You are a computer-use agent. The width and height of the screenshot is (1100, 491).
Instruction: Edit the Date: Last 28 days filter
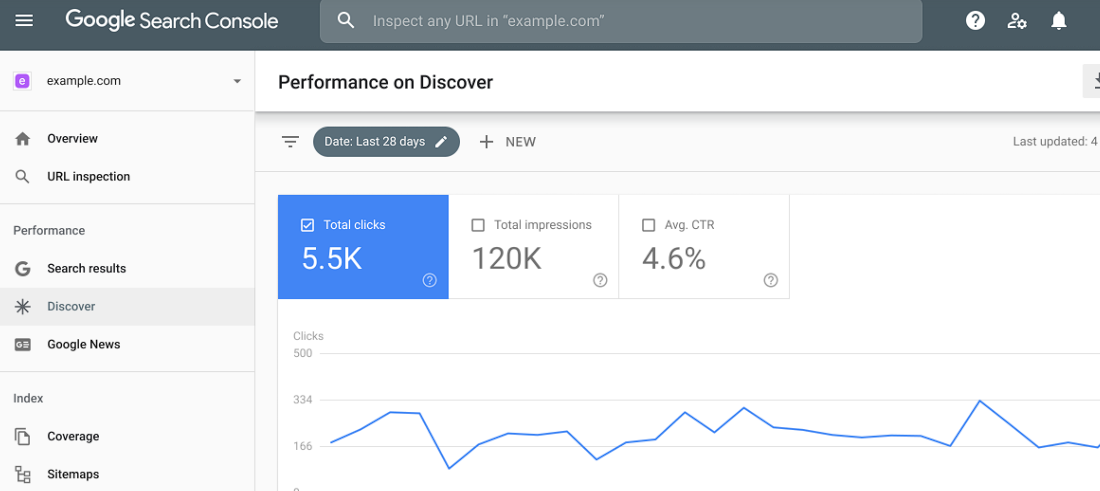click(386, 142)
